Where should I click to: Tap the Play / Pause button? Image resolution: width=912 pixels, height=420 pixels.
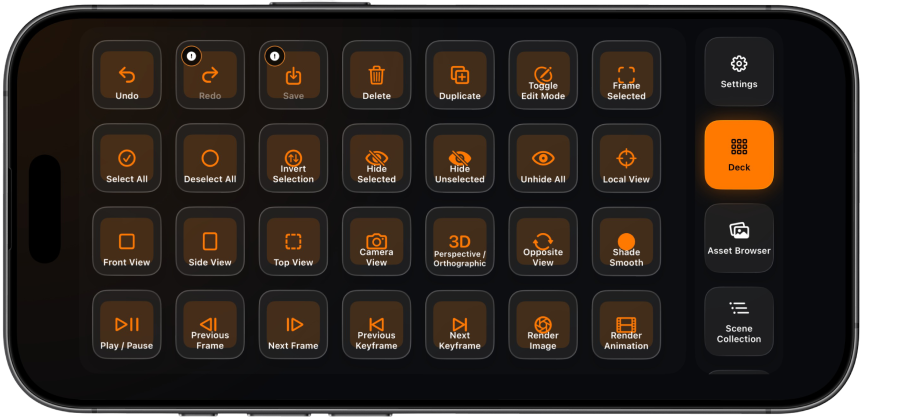(127, 324)
